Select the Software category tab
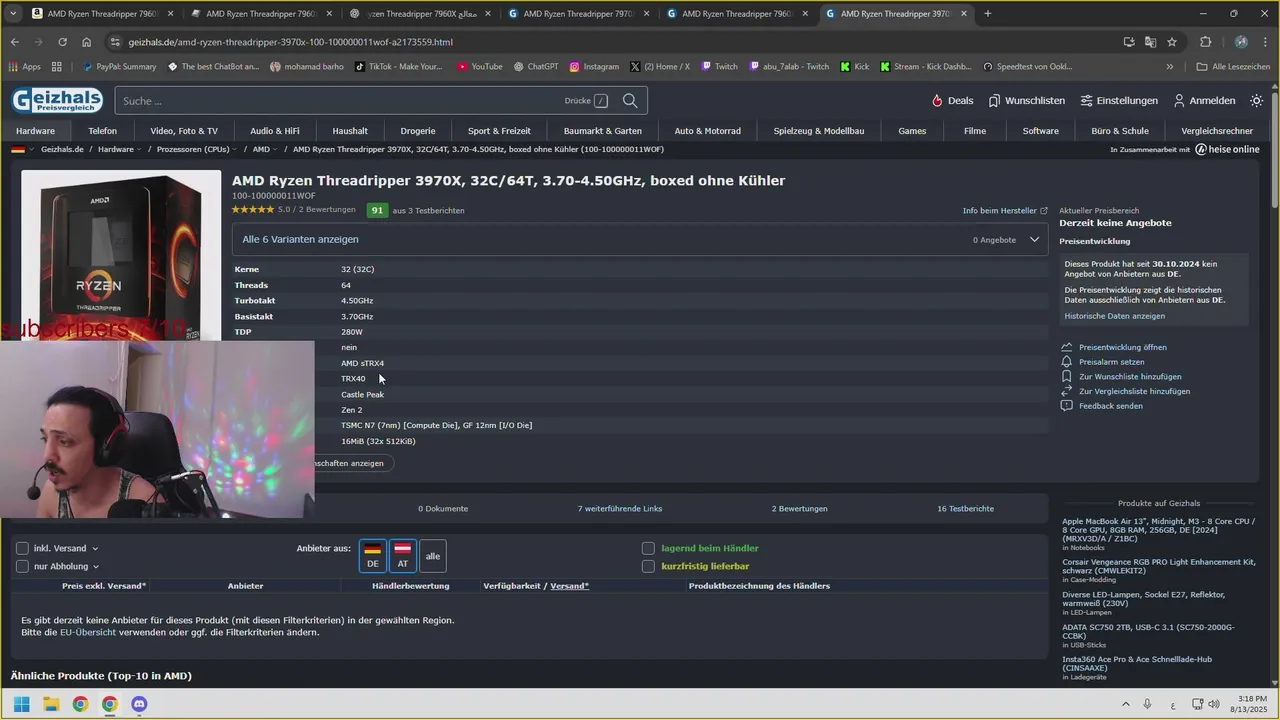1280x720 pixels. point(1040,131)
